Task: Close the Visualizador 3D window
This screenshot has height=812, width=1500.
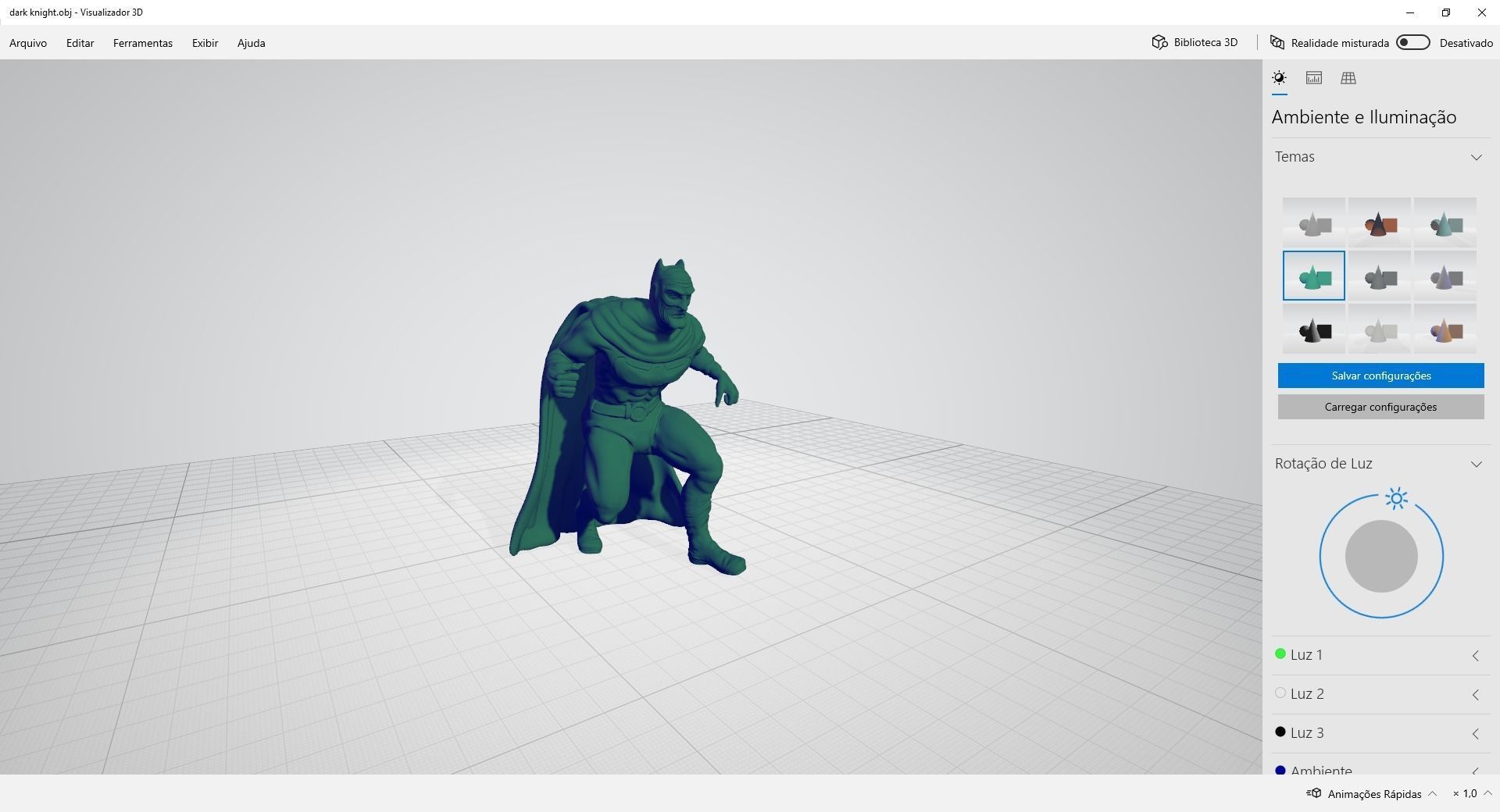Action: [1482, 12]
